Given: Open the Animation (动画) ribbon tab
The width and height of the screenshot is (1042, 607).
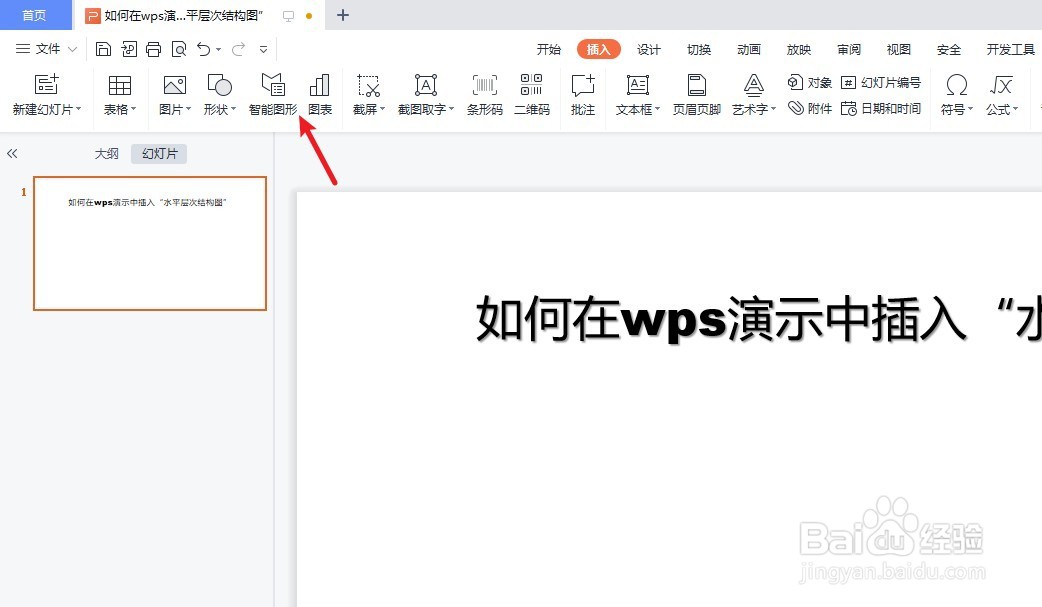Looking at the screenshot, I should [x=748, y=49].
